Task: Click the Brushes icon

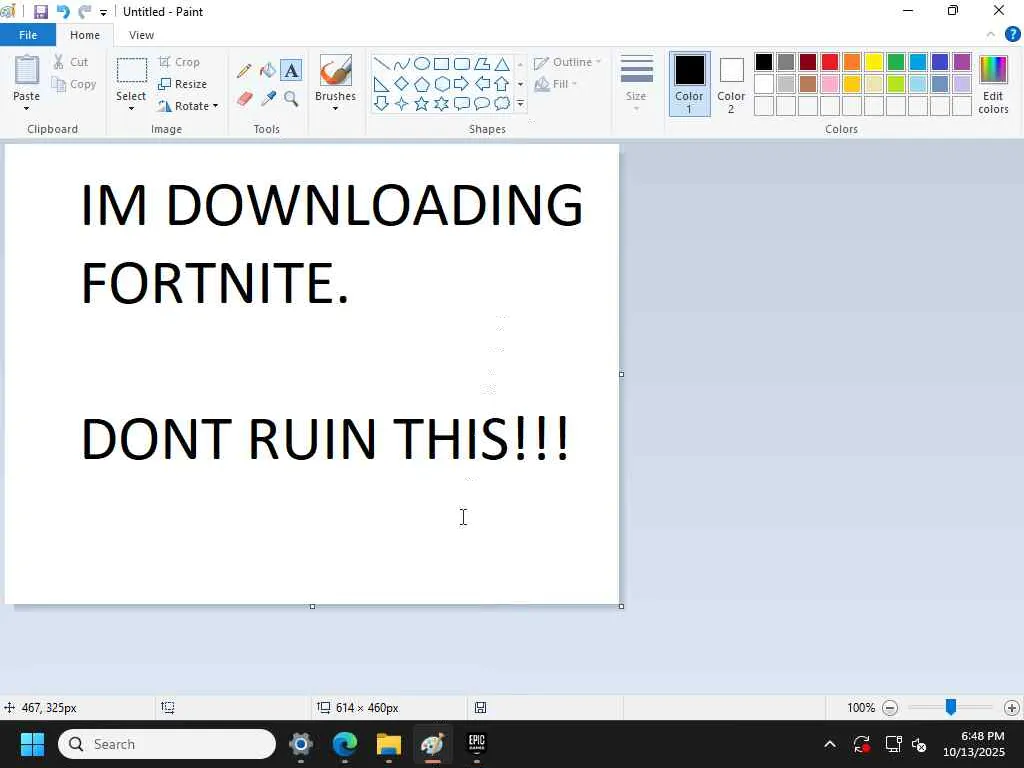Action: pyautogui.click(x=336, y=70)
